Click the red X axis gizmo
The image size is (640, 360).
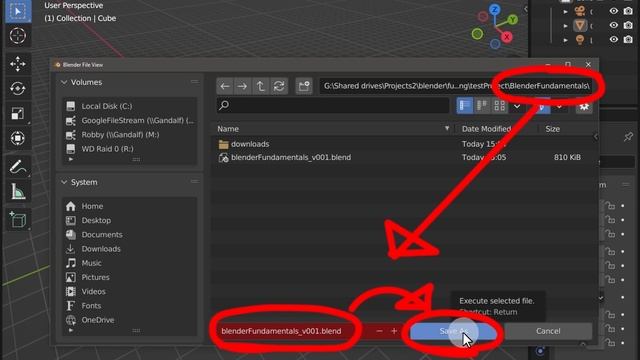(507, 37)
